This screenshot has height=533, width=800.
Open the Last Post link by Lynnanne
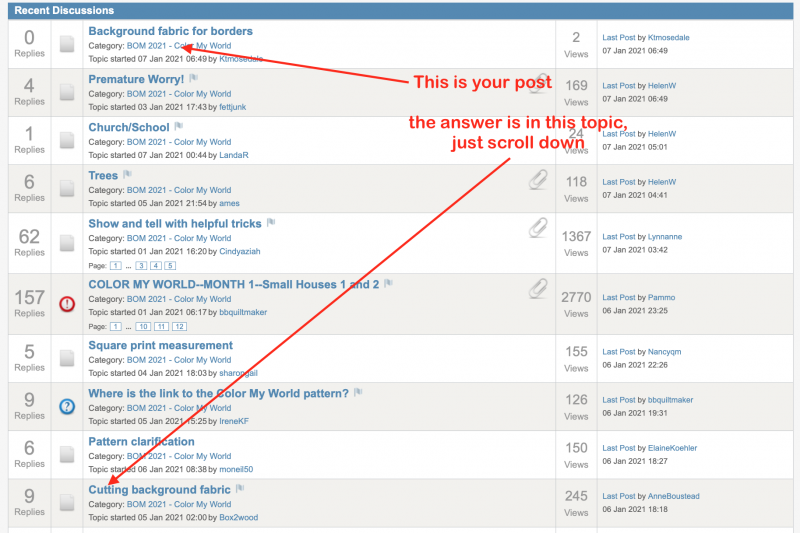[619, 237]
